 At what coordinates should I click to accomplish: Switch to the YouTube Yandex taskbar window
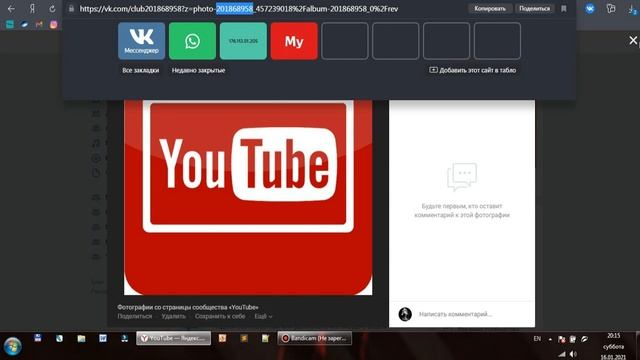[x=173, y=338]
